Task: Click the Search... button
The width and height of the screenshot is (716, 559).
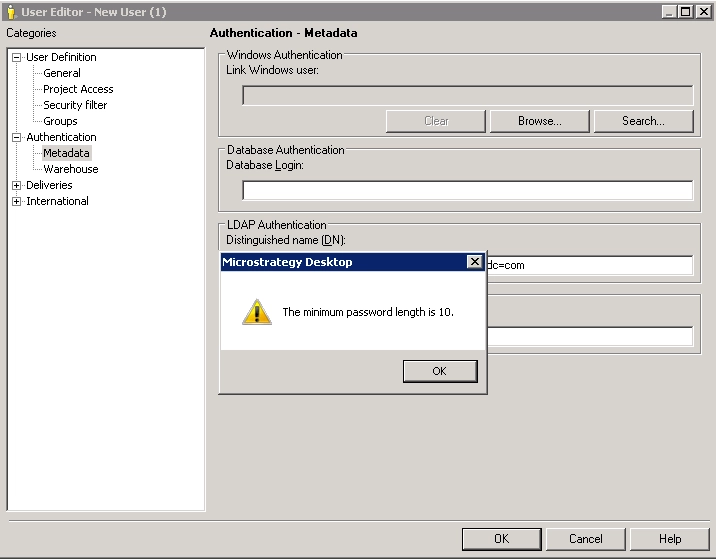Action: pos(643,121)
